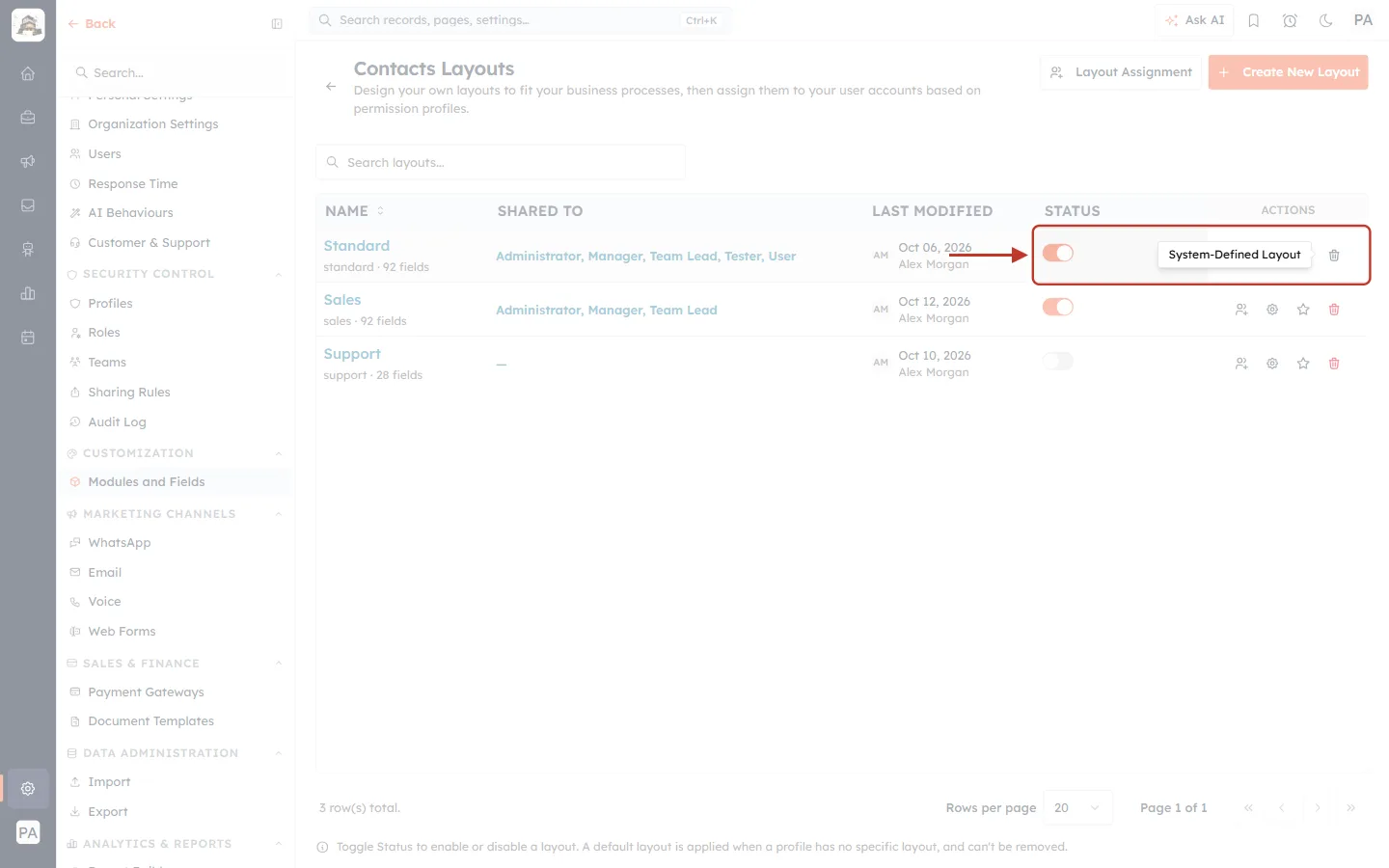Open settings gear for Sales layout
The height and width of the screenshot is (868, 1389).
(x=1272, y=310)
